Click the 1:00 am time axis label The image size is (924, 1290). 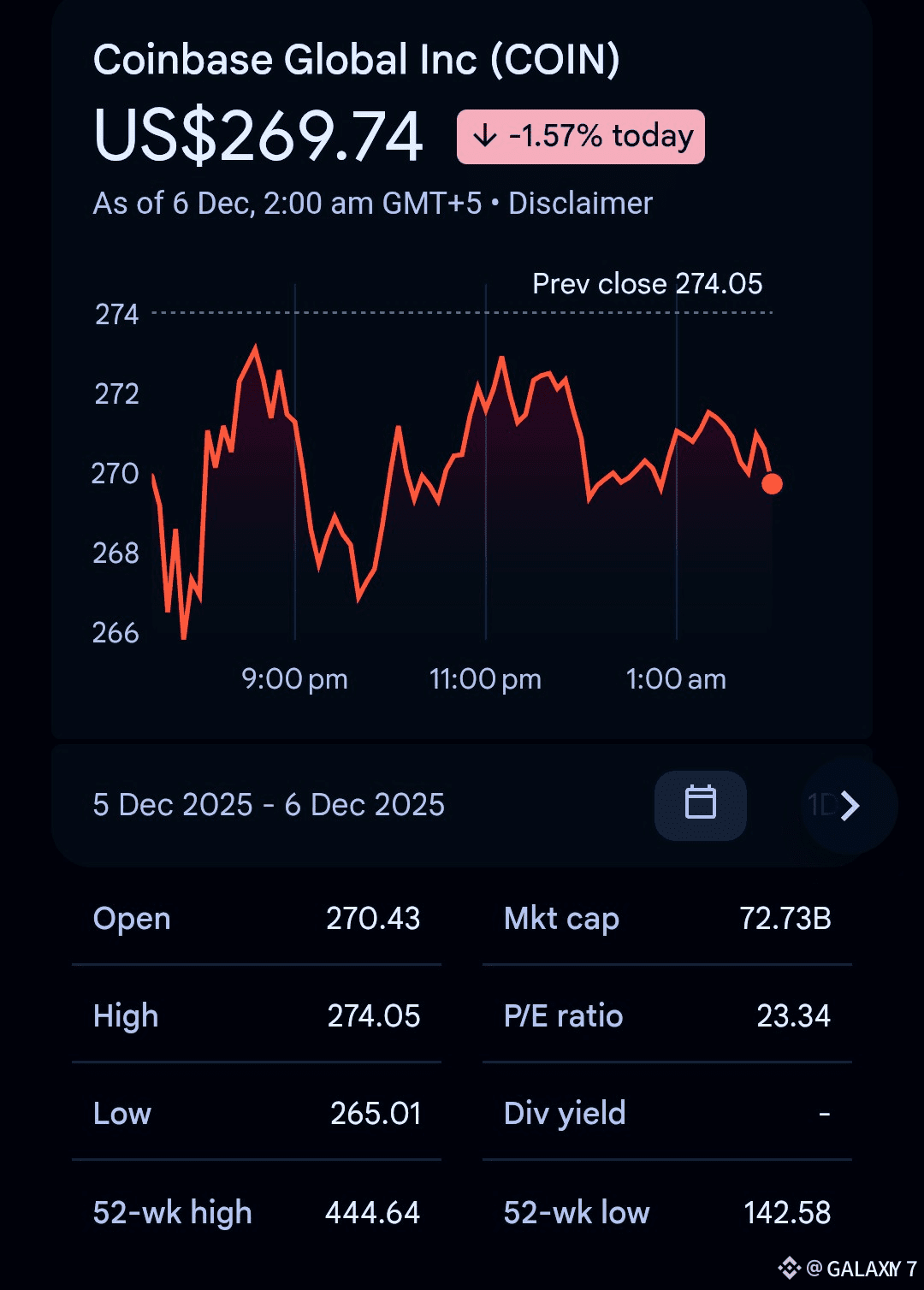tap(676, 679)
